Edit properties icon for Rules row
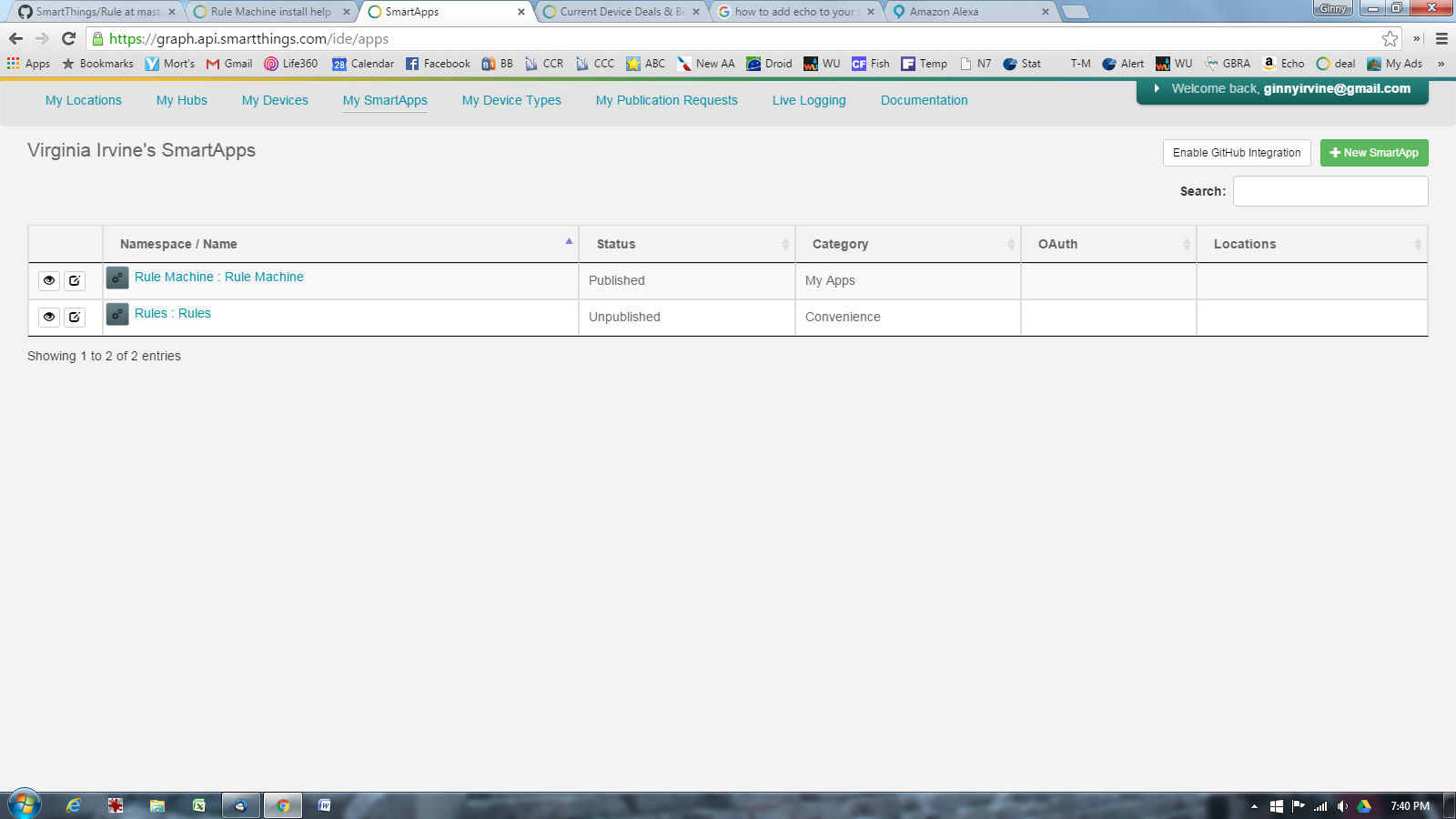 point(75,317)
